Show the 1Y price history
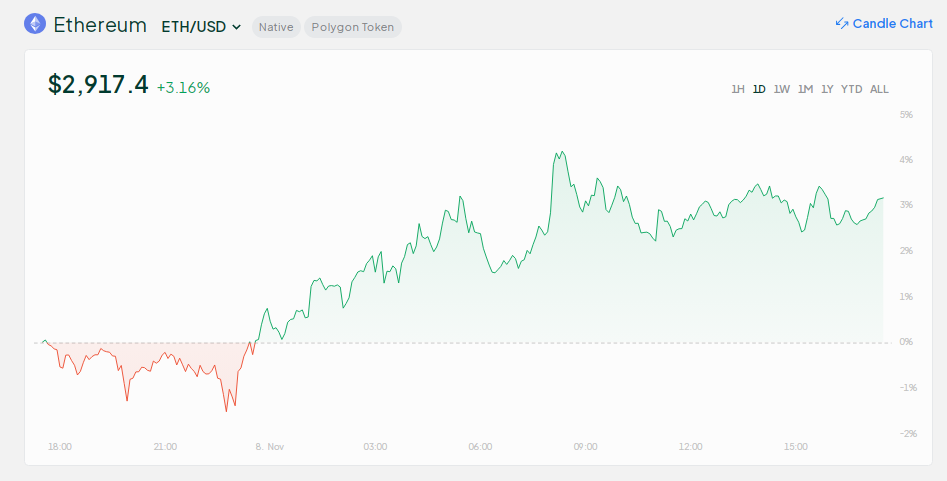The image size is (947, 481). pyautogui.click(x=827, y=89)
